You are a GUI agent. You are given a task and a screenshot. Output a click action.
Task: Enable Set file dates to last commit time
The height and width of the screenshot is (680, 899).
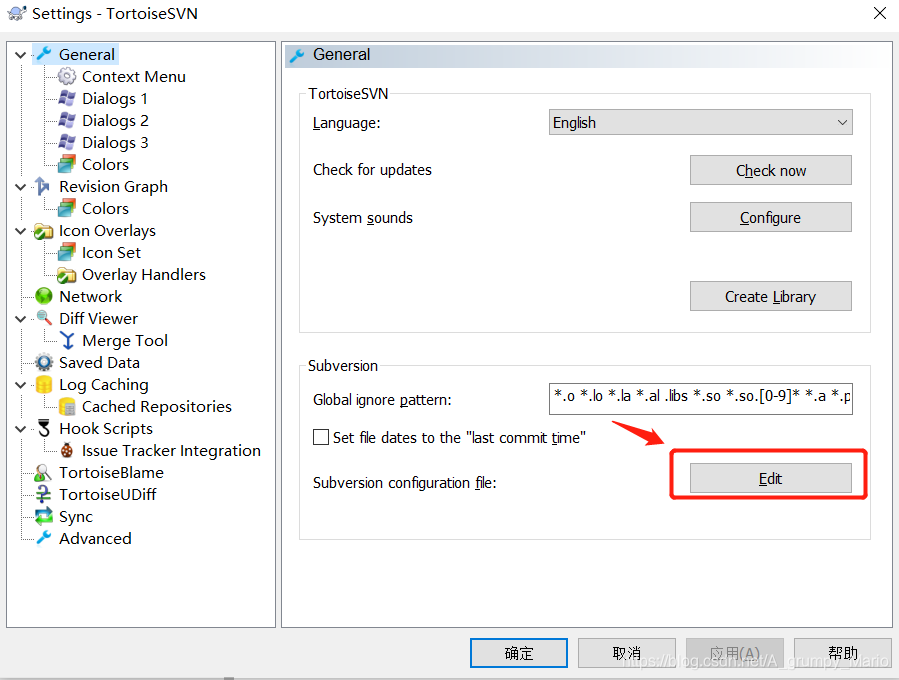click(321, 437)
